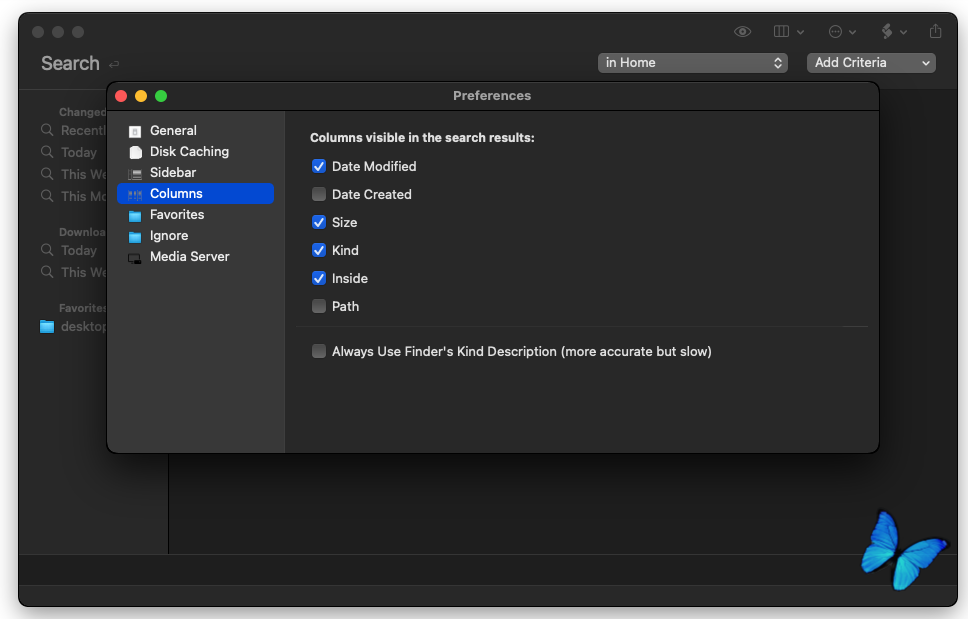Open the 'in Home' search scope dropdown

(693, 63)
